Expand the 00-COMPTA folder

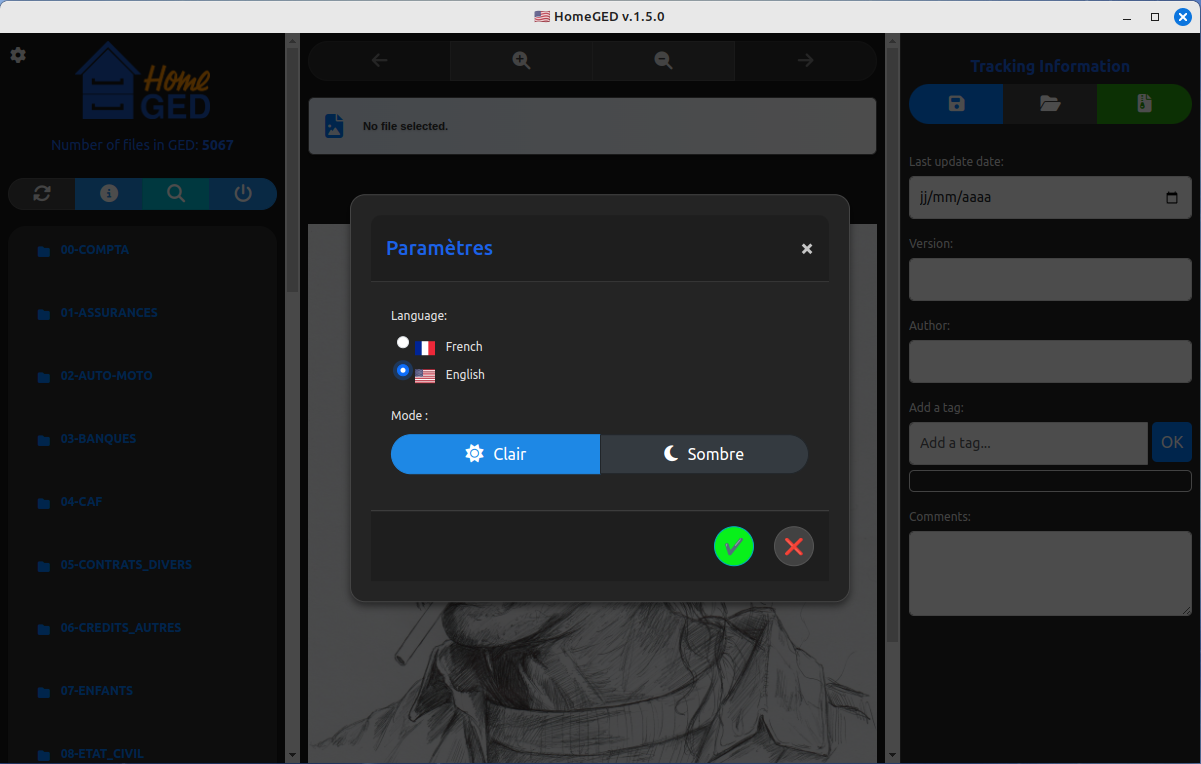point(95,250)
